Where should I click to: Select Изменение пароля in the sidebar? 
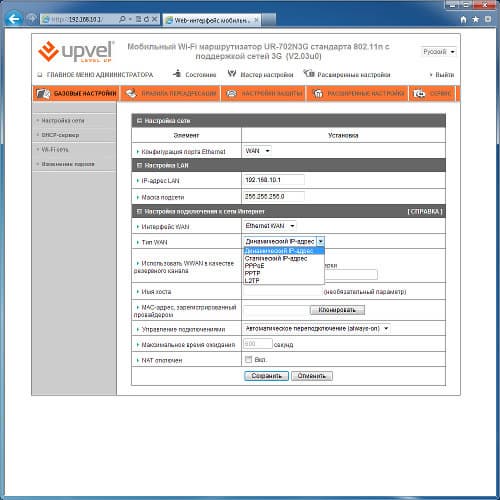point(68,164)
